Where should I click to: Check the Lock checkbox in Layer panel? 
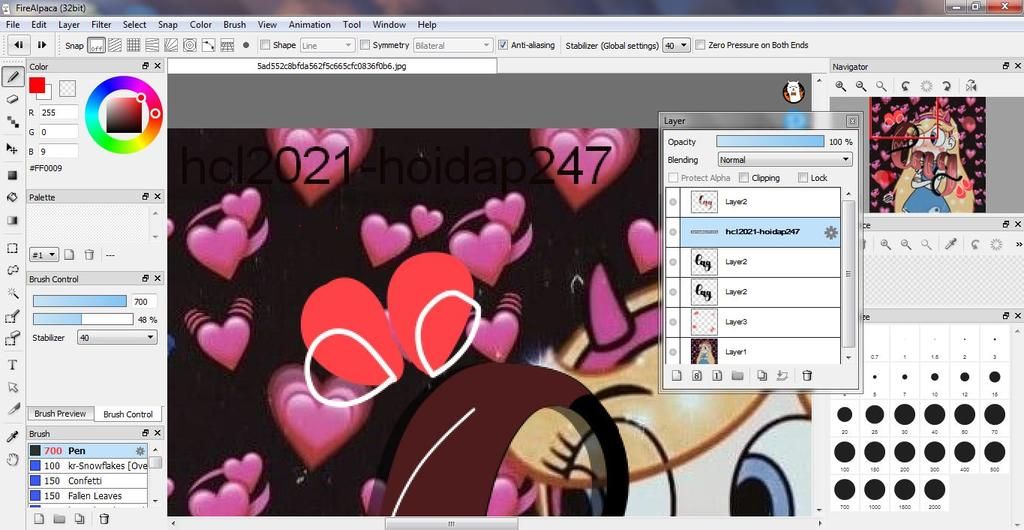(x=803, y=178)
